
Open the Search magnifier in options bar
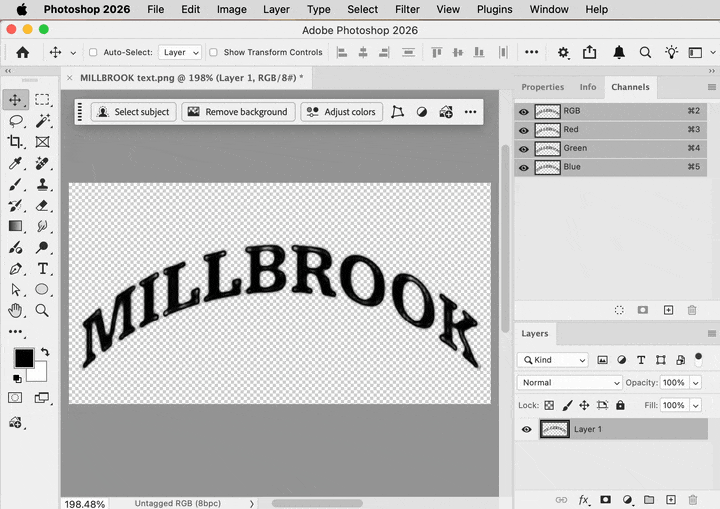645,52
